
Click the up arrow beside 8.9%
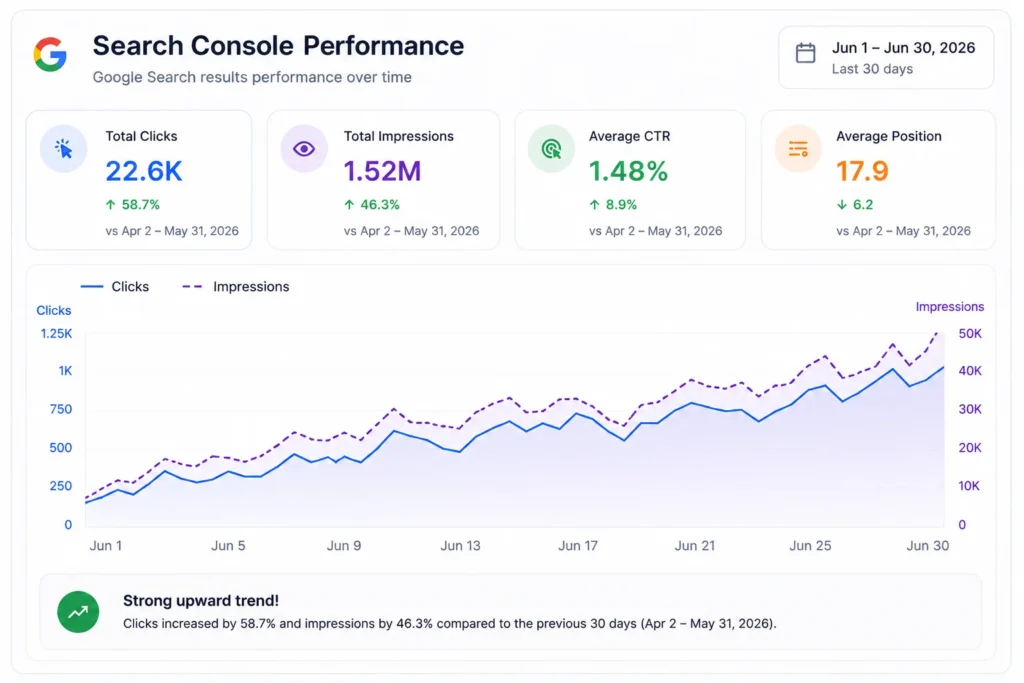[x=594, y=204]
